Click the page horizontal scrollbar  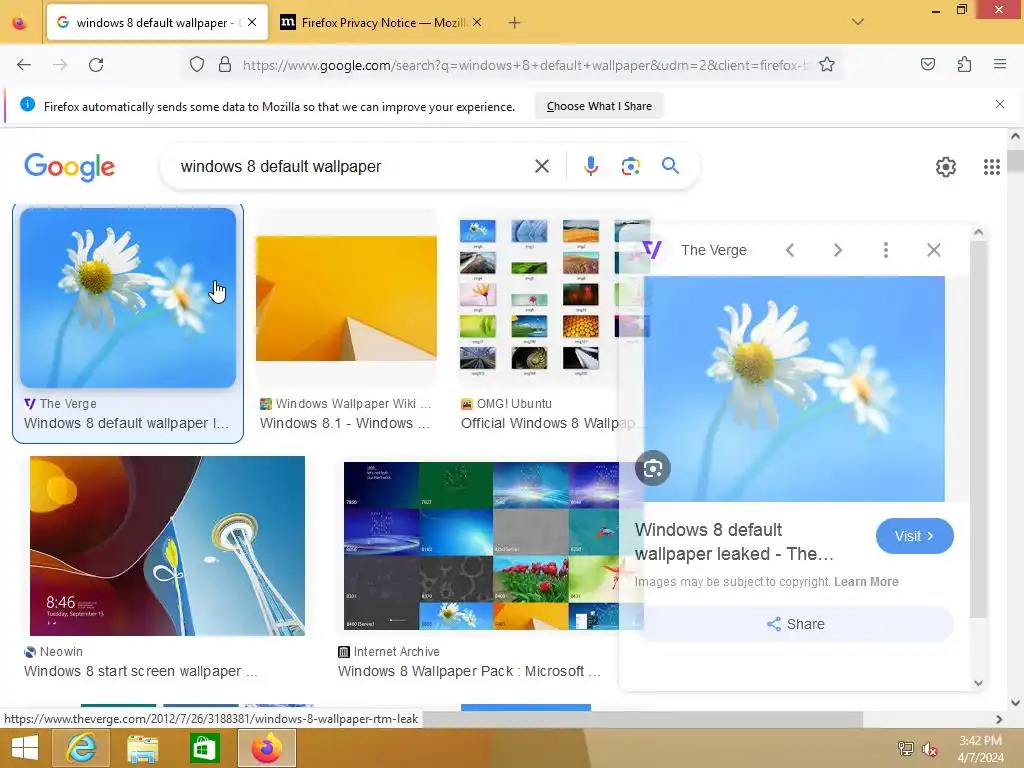point(643,719)
